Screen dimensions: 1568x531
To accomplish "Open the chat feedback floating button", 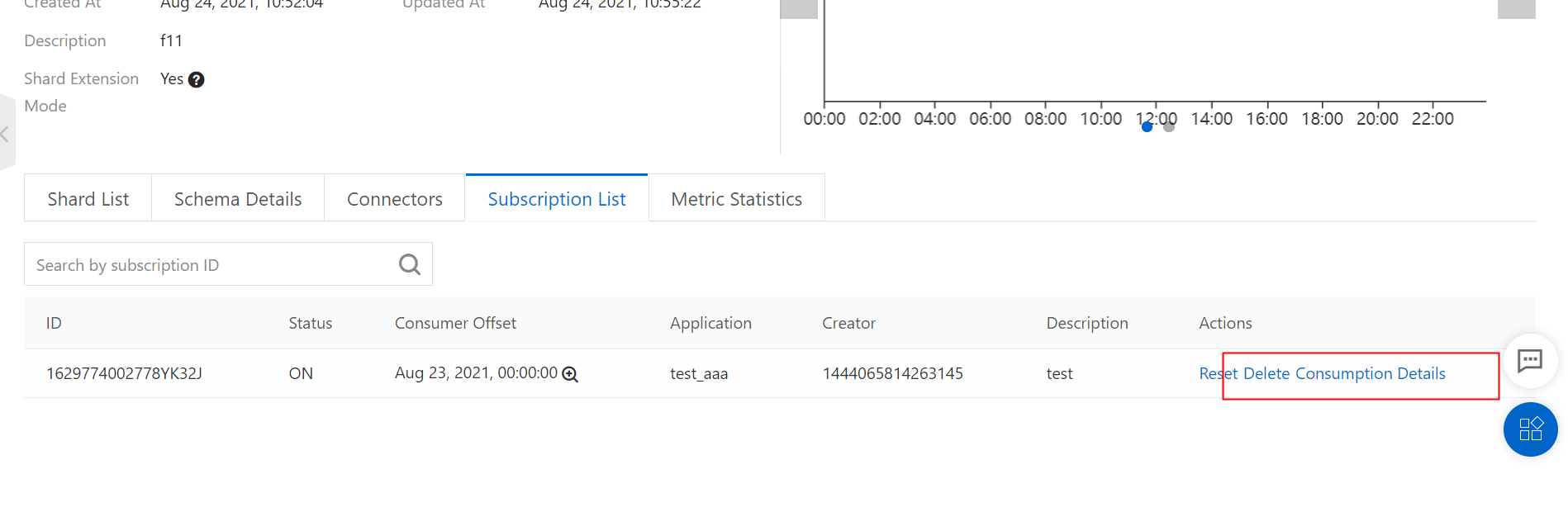I will pyautogui.click(x=1529, y=360).
